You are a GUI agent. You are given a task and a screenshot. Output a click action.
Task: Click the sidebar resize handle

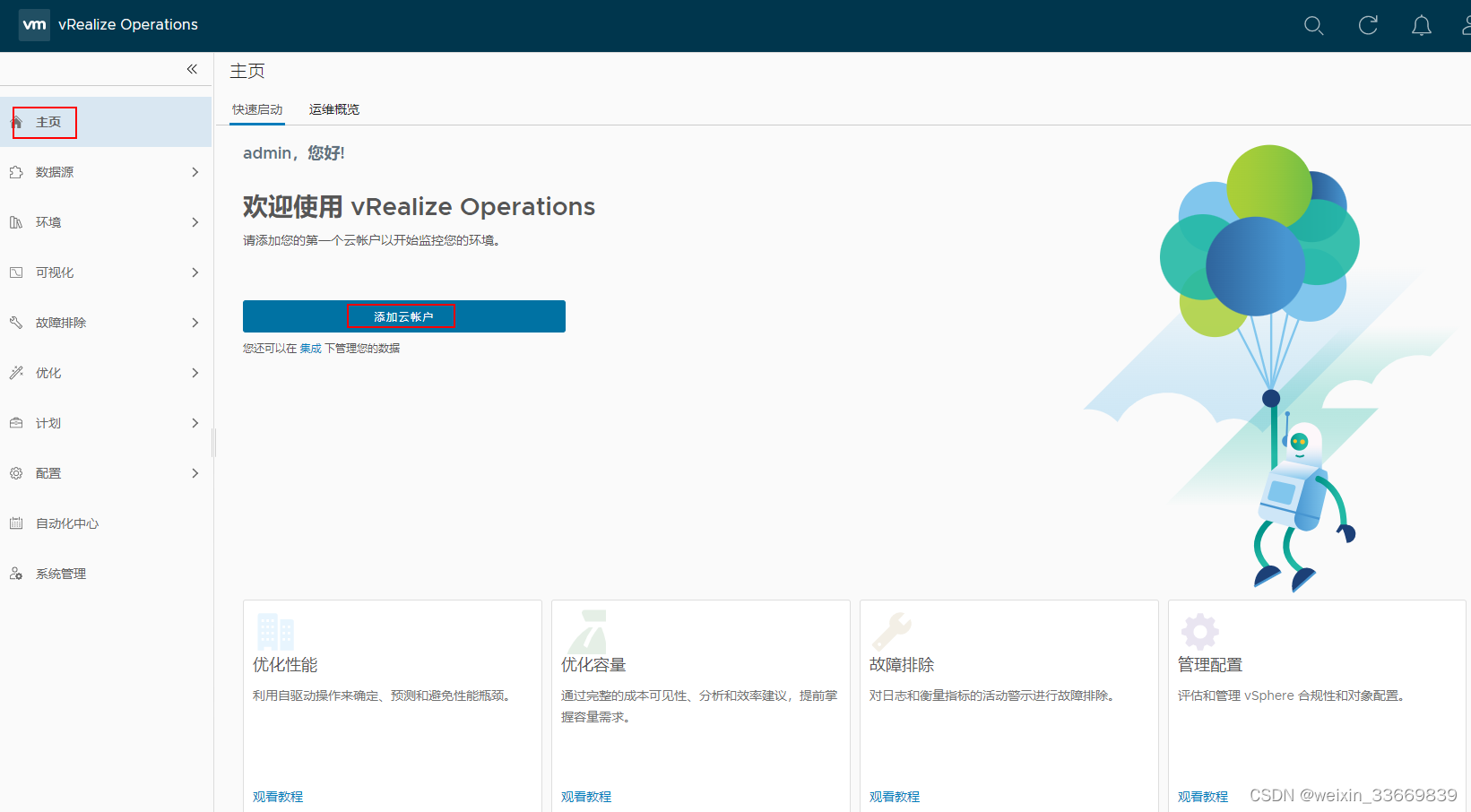point(213,442)
